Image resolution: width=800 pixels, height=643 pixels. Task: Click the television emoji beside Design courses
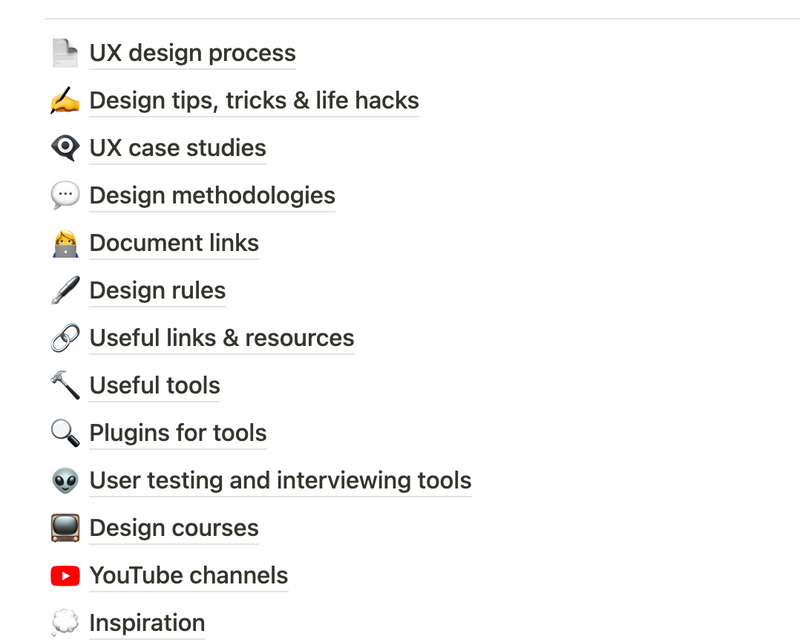65,528
